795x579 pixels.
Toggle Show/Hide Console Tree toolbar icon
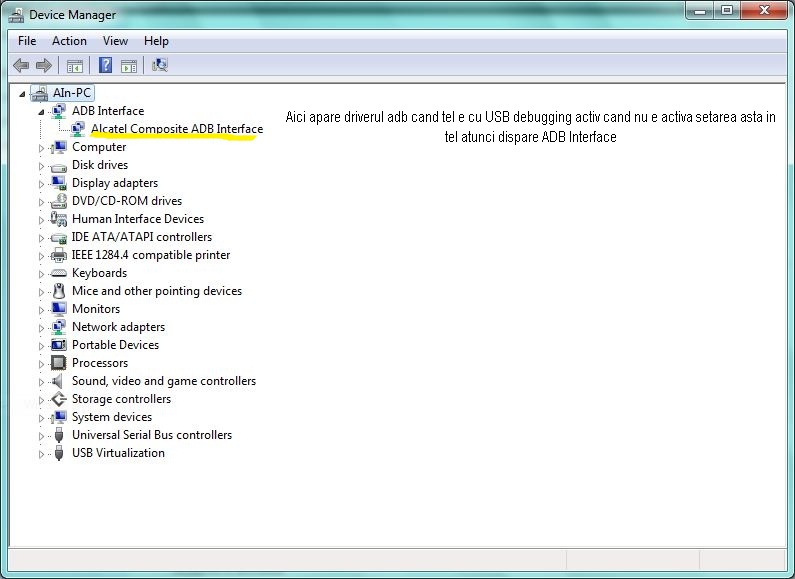pyautogui.click(x=75, y=65)
